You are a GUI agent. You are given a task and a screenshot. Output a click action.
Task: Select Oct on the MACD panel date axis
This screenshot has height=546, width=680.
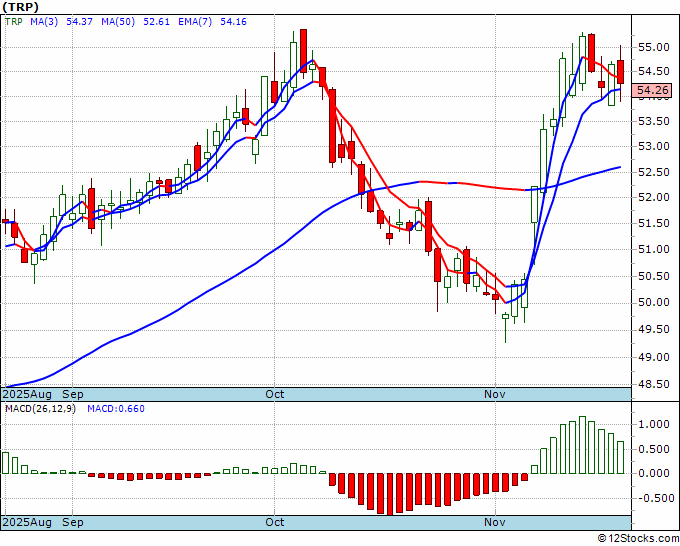click(x=275, y=522)
